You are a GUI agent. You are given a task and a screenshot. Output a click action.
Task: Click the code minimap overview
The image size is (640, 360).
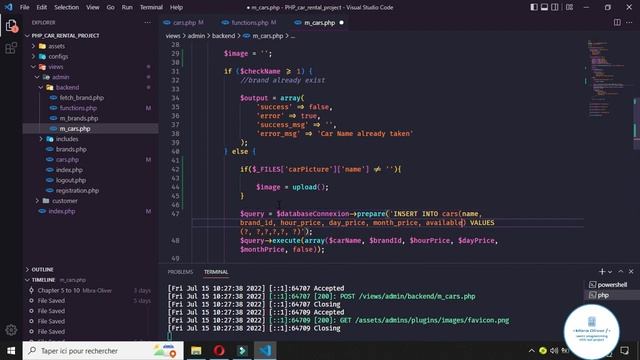point(606,78)
